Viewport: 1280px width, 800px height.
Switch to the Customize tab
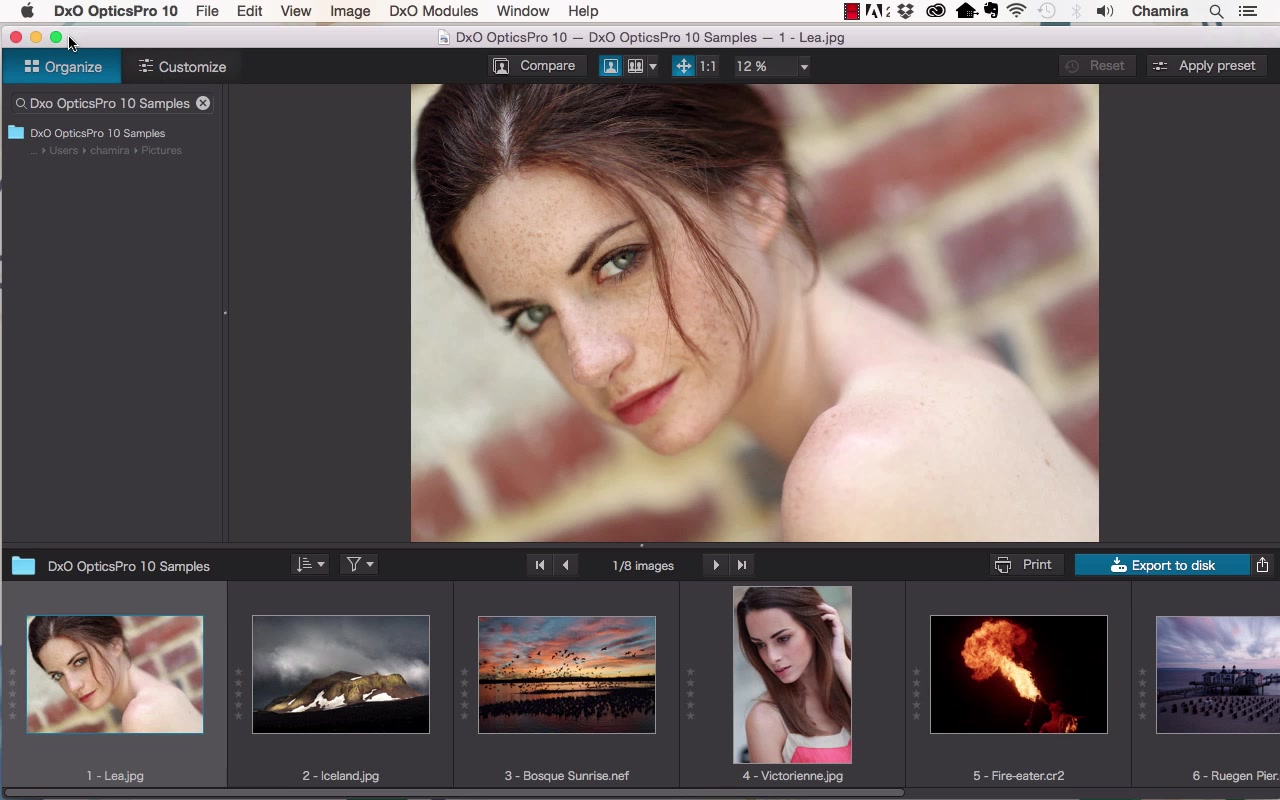click(182, 67)
